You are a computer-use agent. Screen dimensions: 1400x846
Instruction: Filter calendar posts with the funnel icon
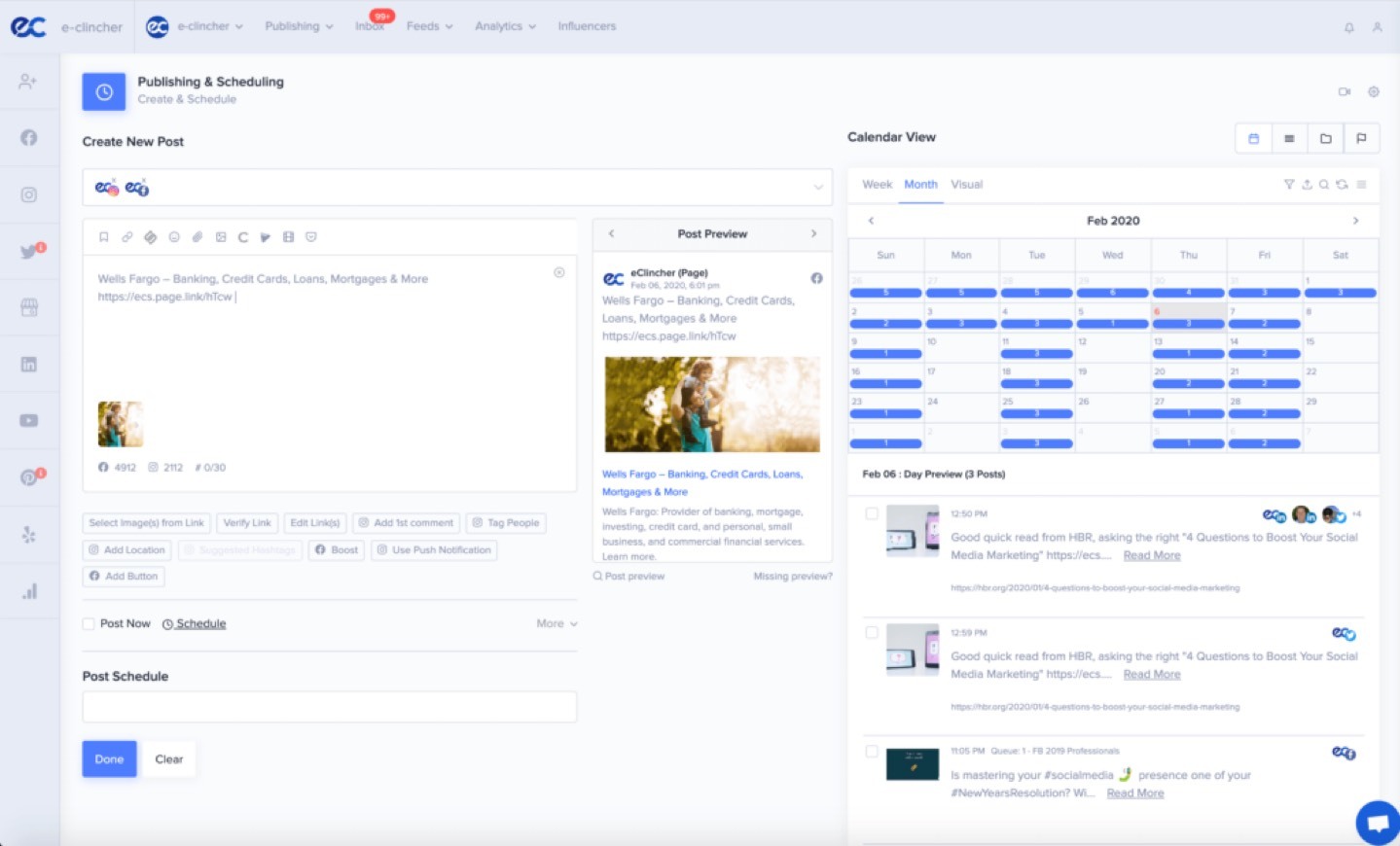tap(1289, 185)
